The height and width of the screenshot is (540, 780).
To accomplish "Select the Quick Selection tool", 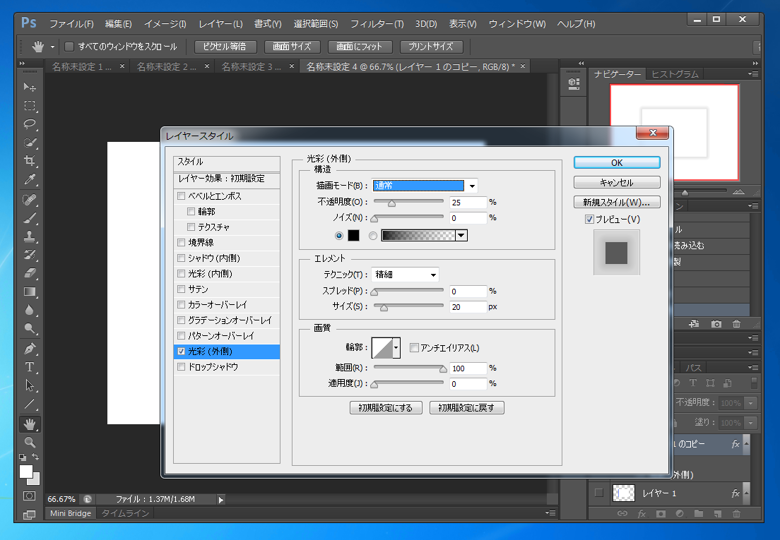I will 30,143.
